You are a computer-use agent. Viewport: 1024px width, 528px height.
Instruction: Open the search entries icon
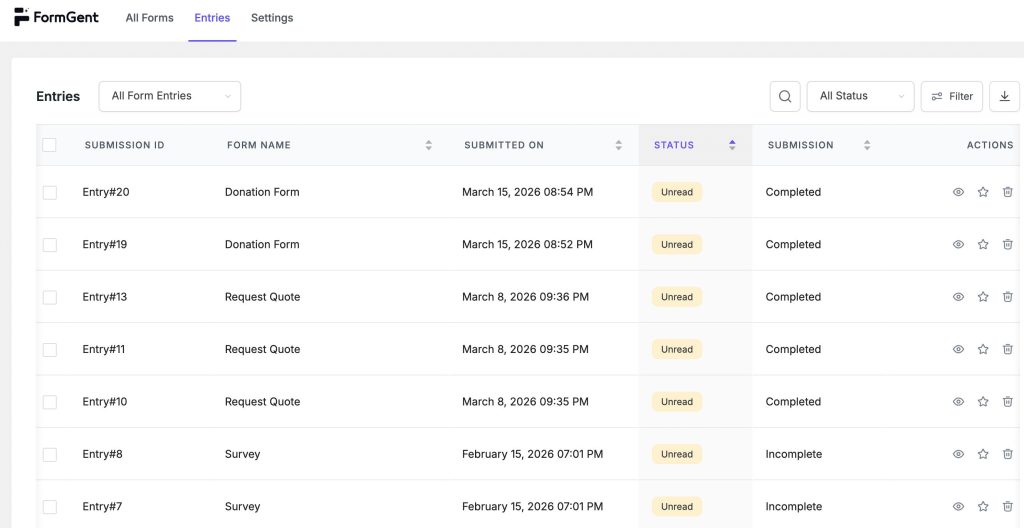pos(785,96)
